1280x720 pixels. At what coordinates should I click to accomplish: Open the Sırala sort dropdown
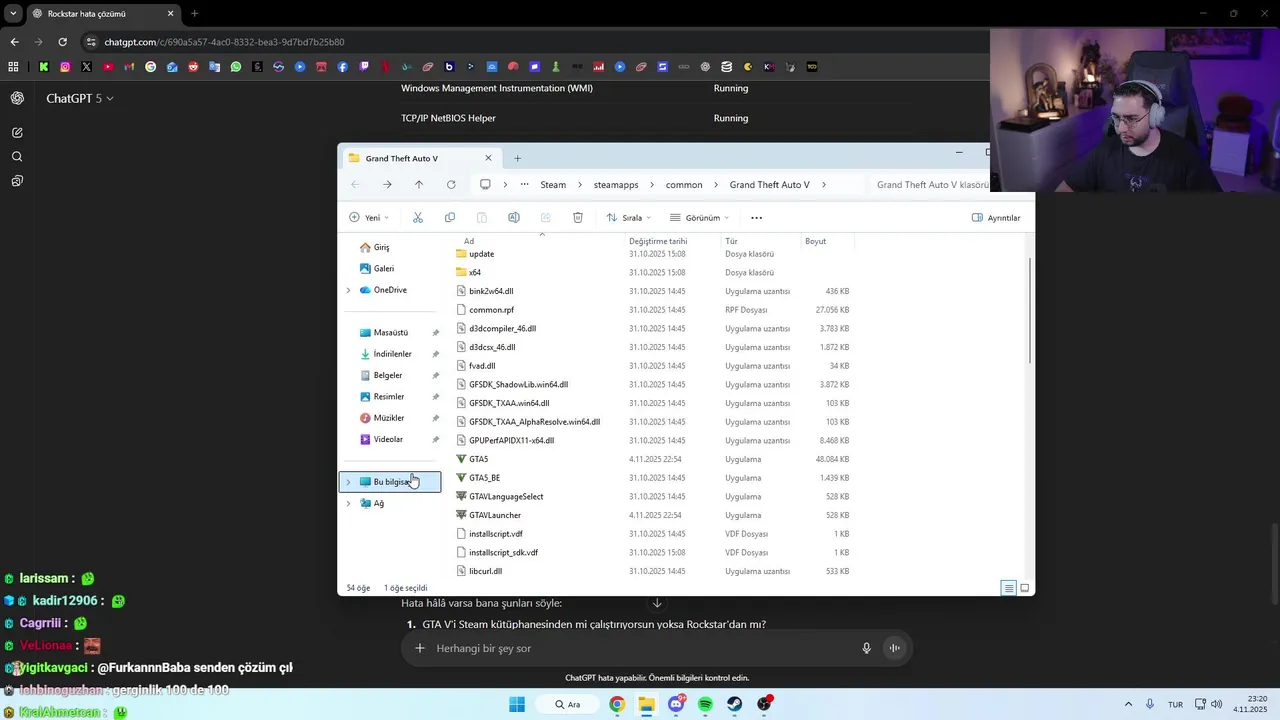629,217
